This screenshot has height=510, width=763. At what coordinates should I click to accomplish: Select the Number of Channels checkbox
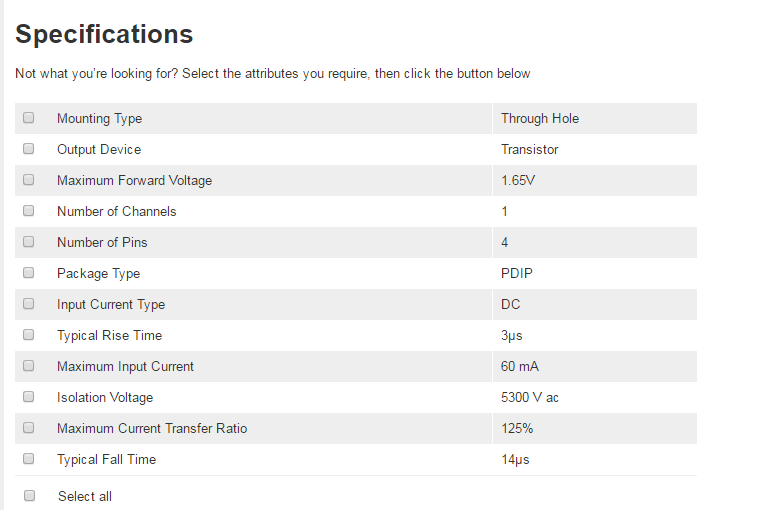(x=29, y=211)
